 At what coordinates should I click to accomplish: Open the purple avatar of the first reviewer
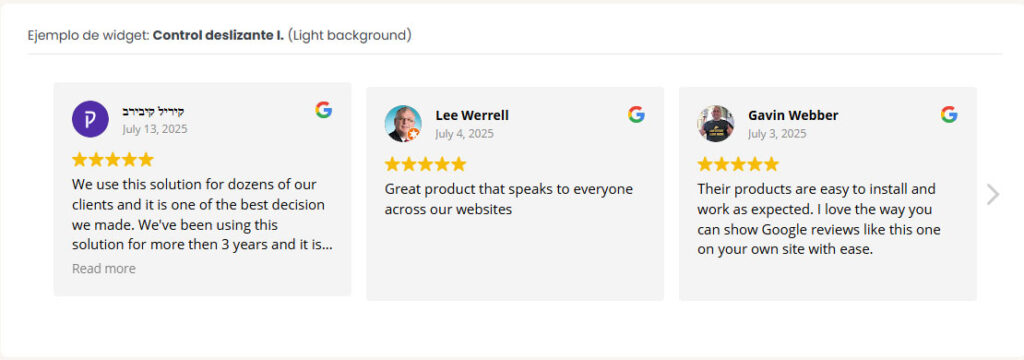click(x=90, y=119)
